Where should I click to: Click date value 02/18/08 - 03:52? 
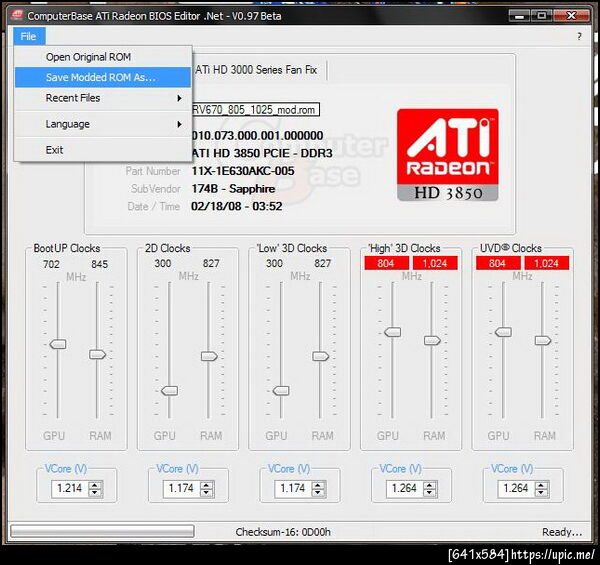pyautogui.click(x=236, y=207)
